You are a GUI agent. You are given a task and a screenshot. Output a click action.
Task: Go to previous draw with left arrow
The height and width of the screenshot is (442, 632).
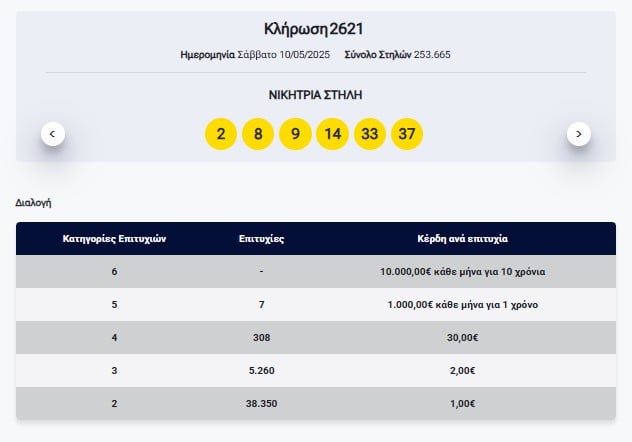click(53, 134)
